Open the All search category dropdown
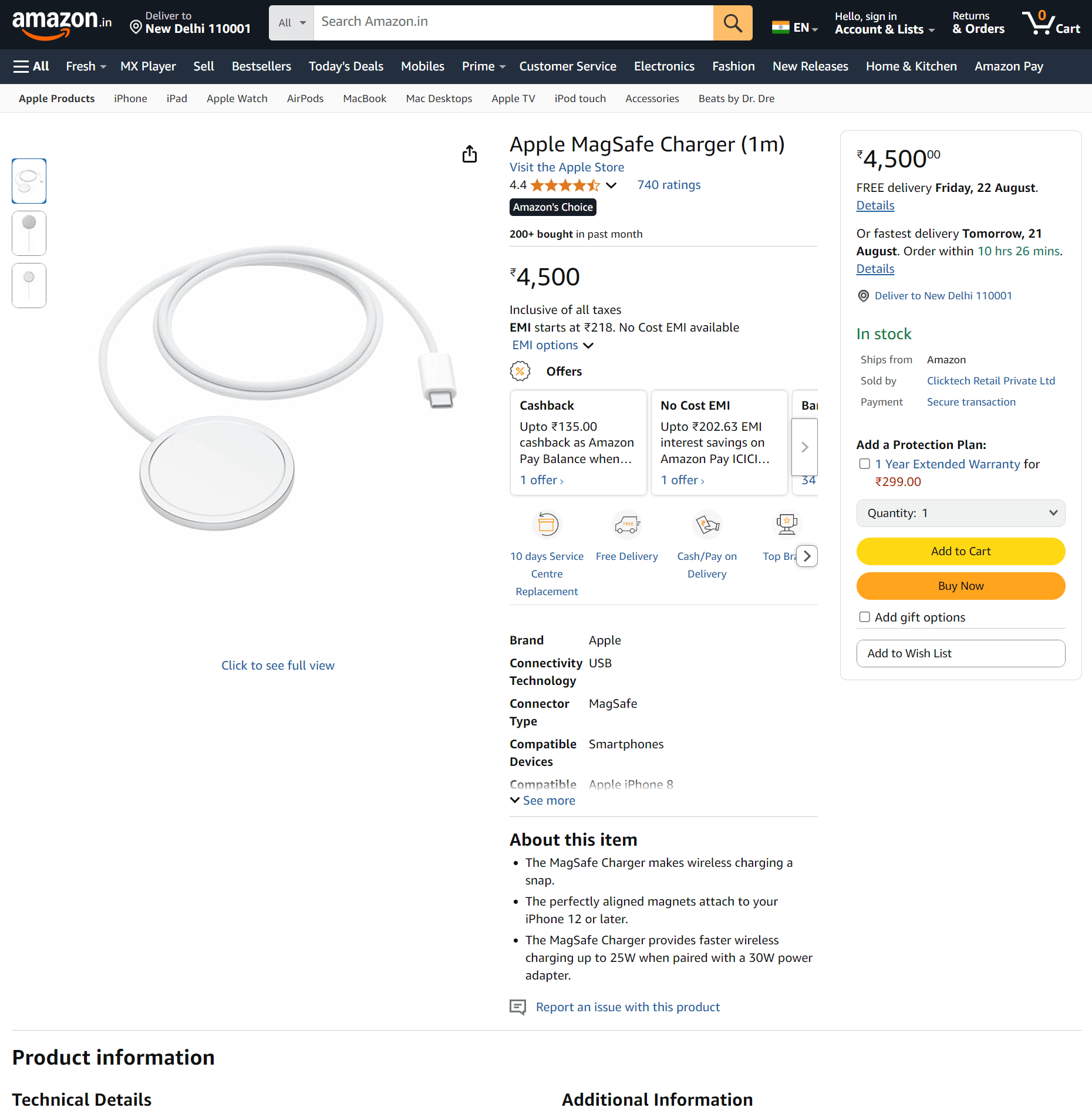This screenshot has height=1111, width=1092. 291,23
